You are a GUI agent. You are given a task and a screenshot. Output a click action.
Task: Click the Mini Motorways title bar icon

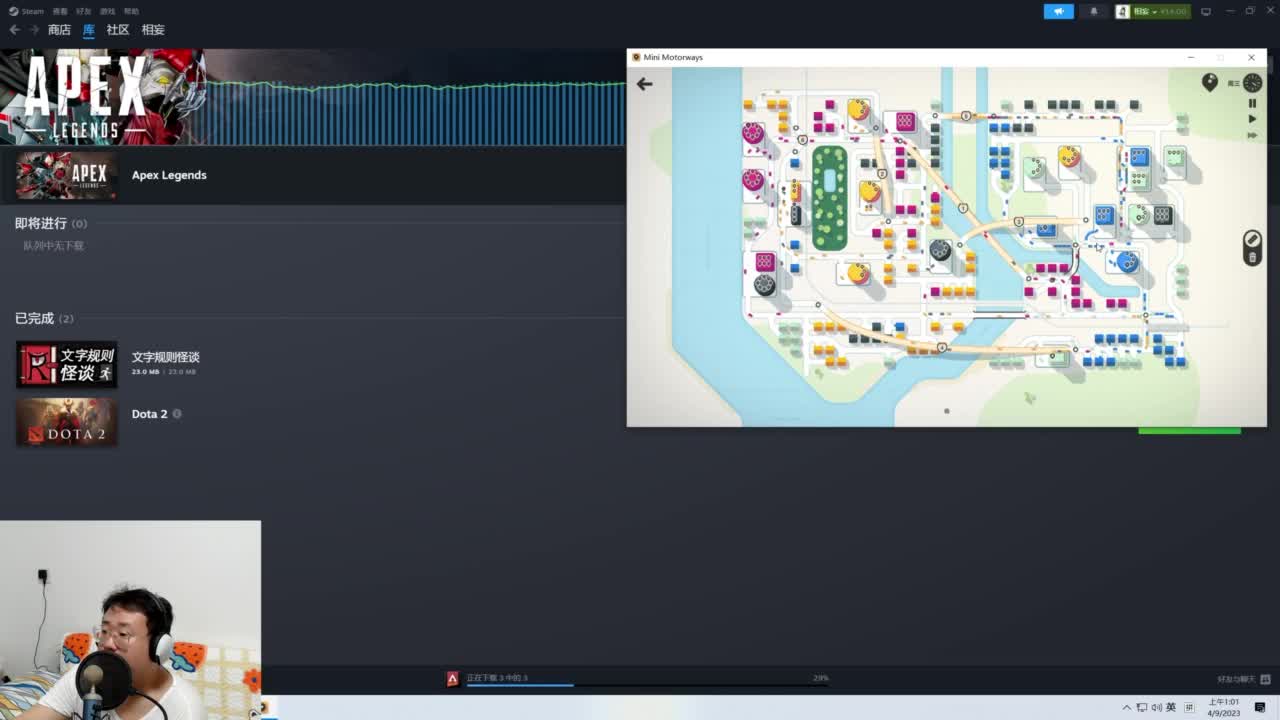[636, 57]
